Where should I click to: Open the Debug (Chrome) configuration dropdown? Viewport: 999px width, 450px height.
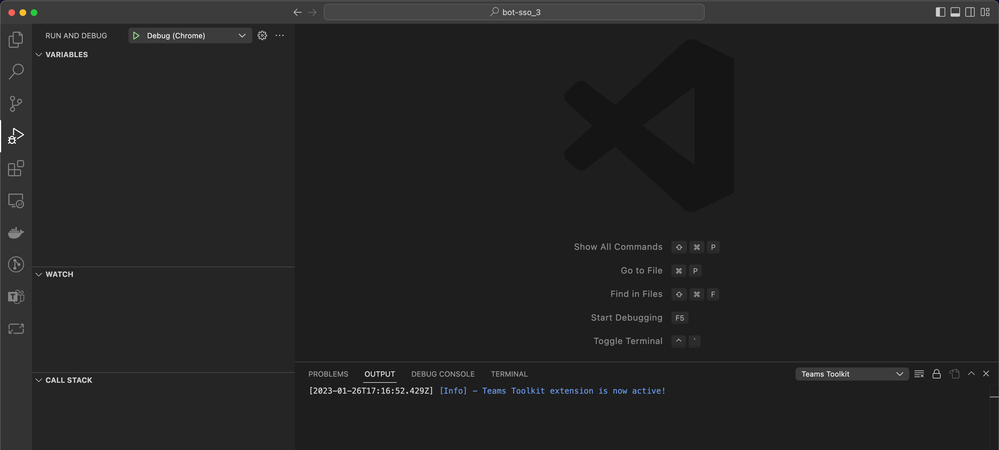tap(189, 36)
